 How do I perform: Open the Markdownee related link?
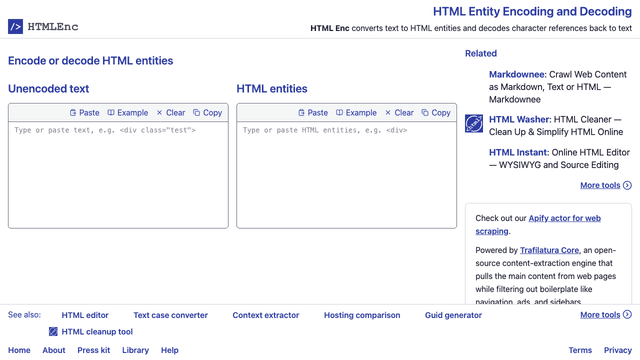[x=517, y=75]
